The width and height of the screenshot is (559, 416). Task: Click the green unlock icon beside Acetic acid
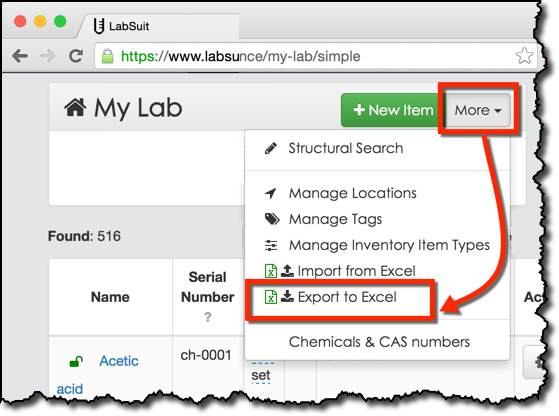pyautogui.click(x=76, y=361)
